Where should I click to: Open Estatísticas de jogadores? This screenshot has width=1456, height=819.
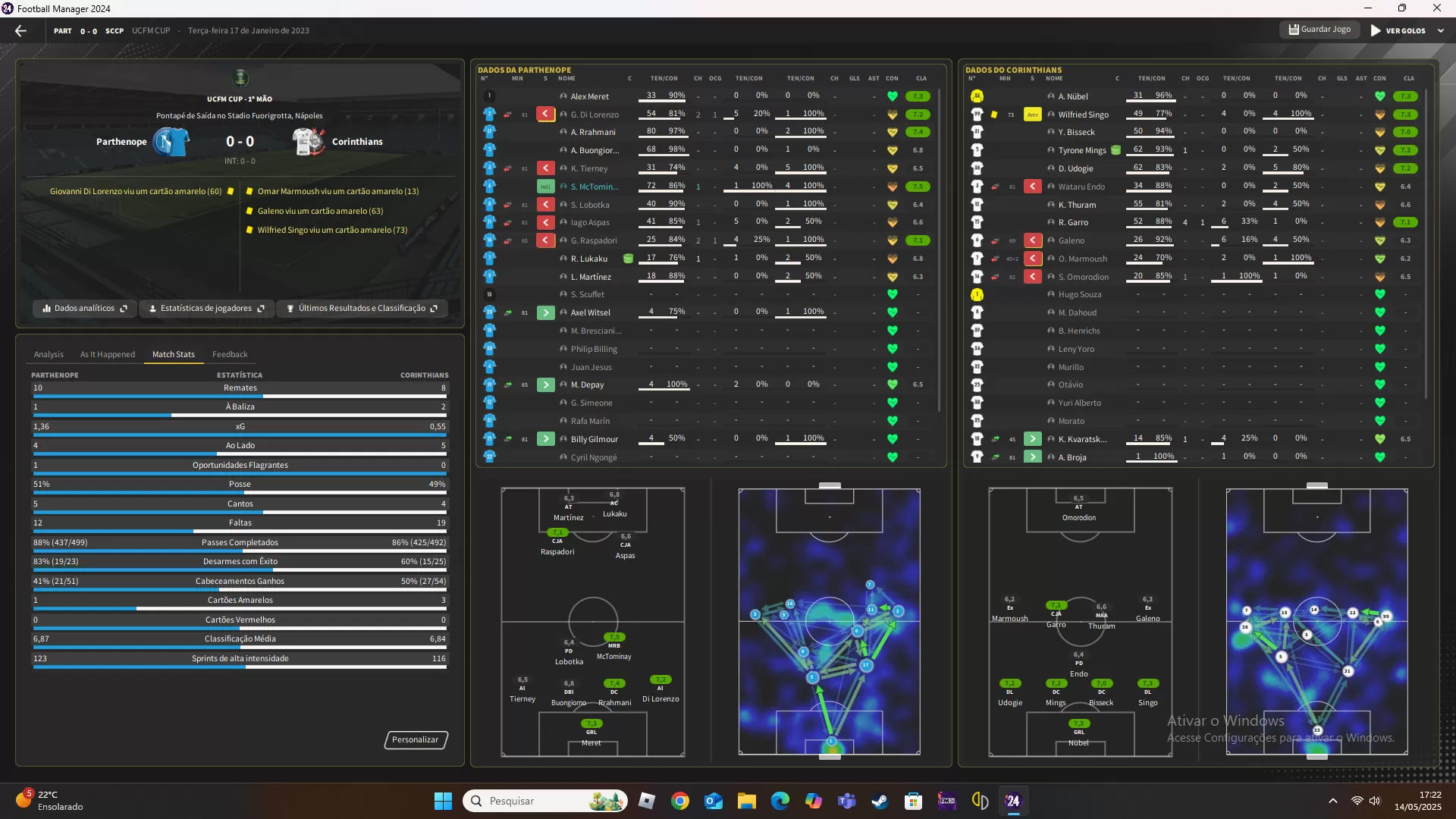tap(206, 309)
